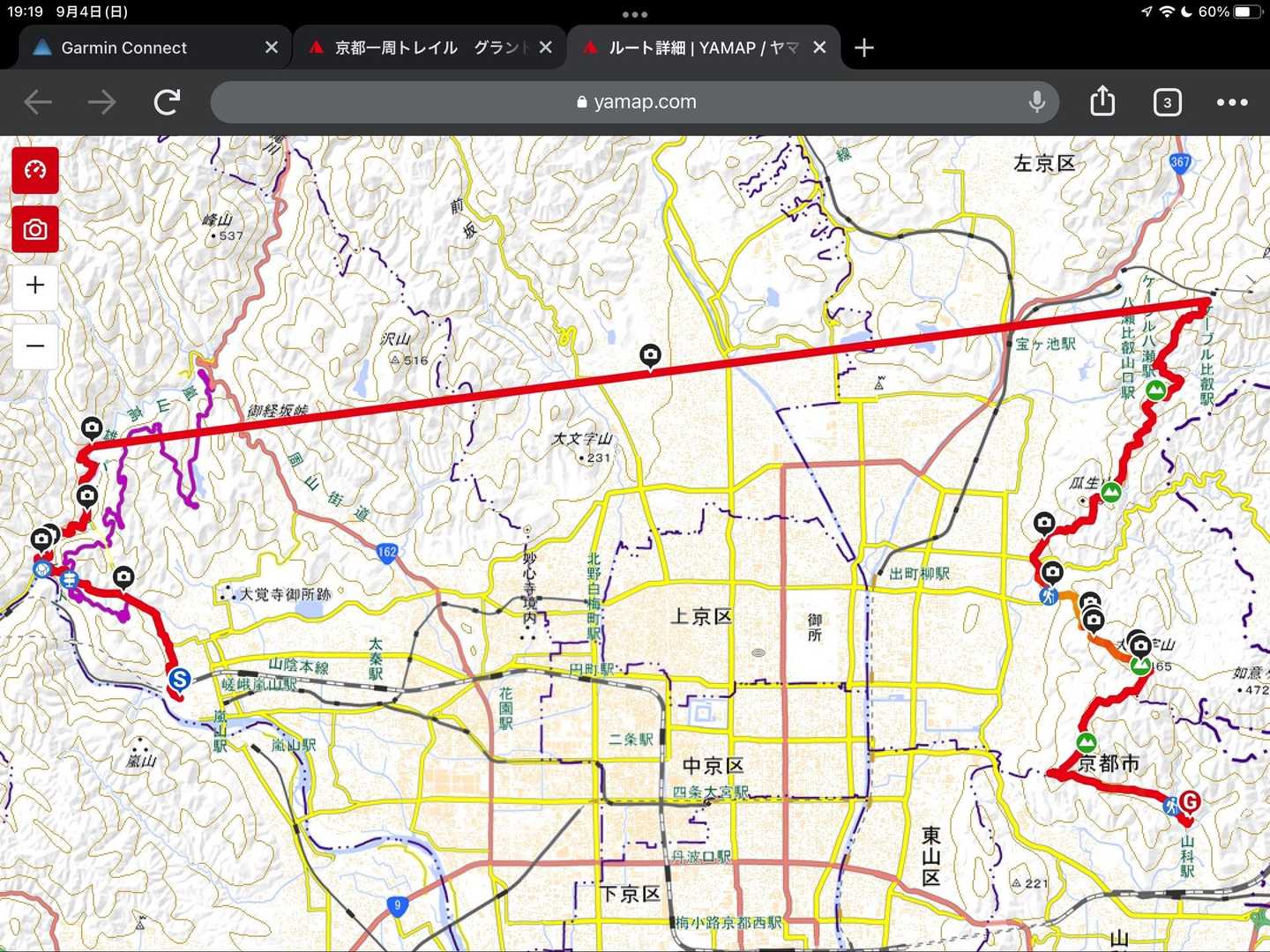Click the red camera photo button

click(x=35, y=230)
